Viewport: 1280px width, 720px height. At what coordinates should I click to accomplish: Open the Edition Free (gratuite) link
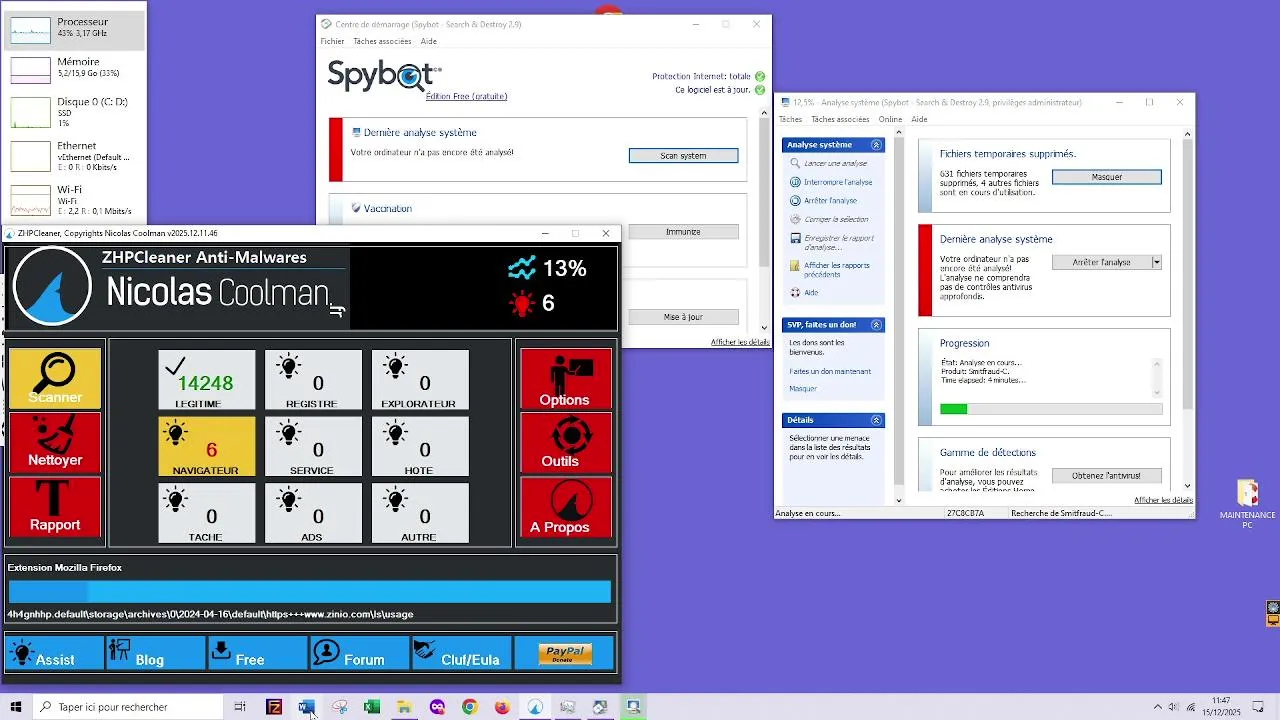[x=466, y=96]
